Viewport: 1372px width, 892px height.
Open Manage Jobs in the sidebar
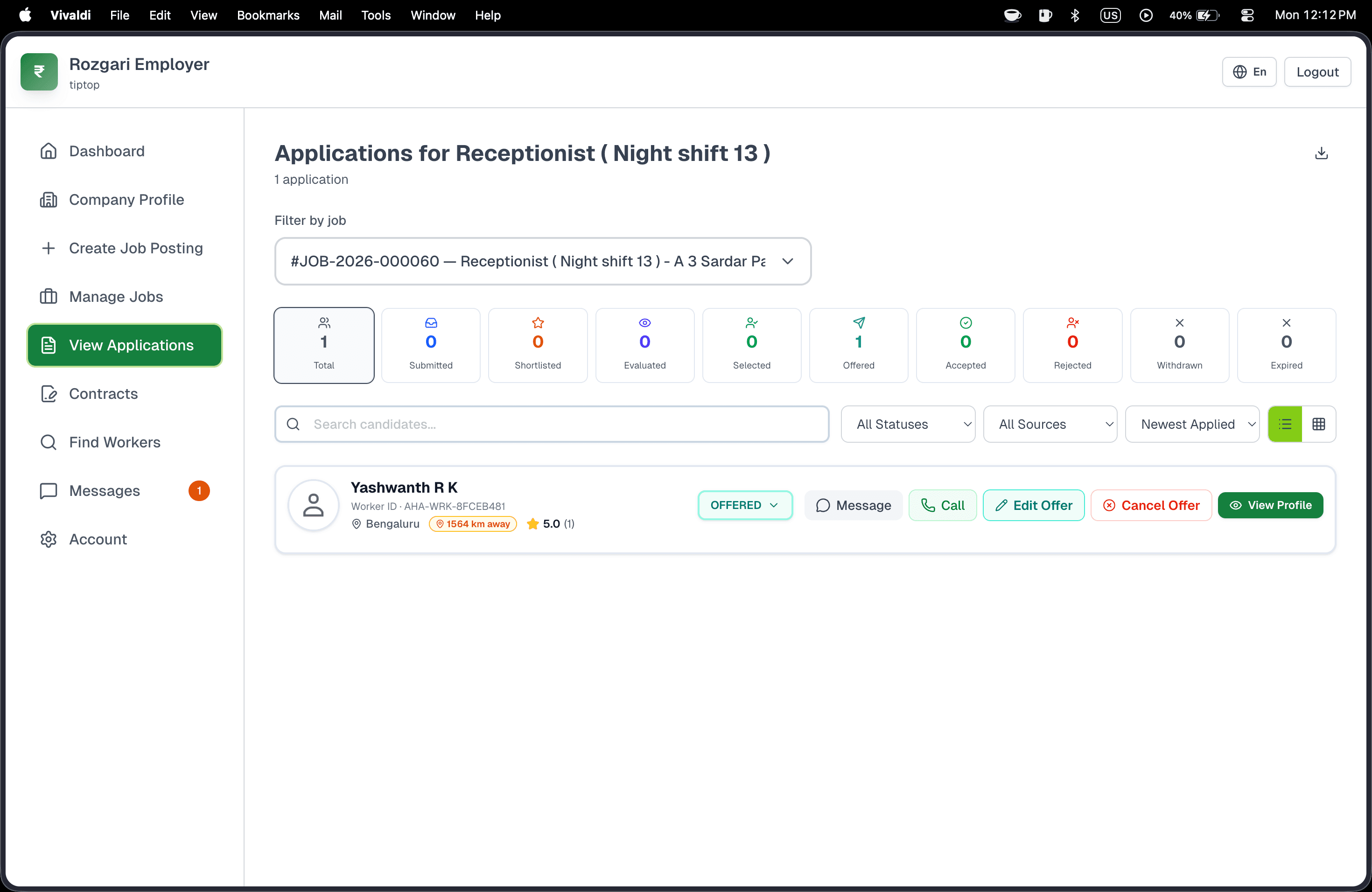point(125,297)
